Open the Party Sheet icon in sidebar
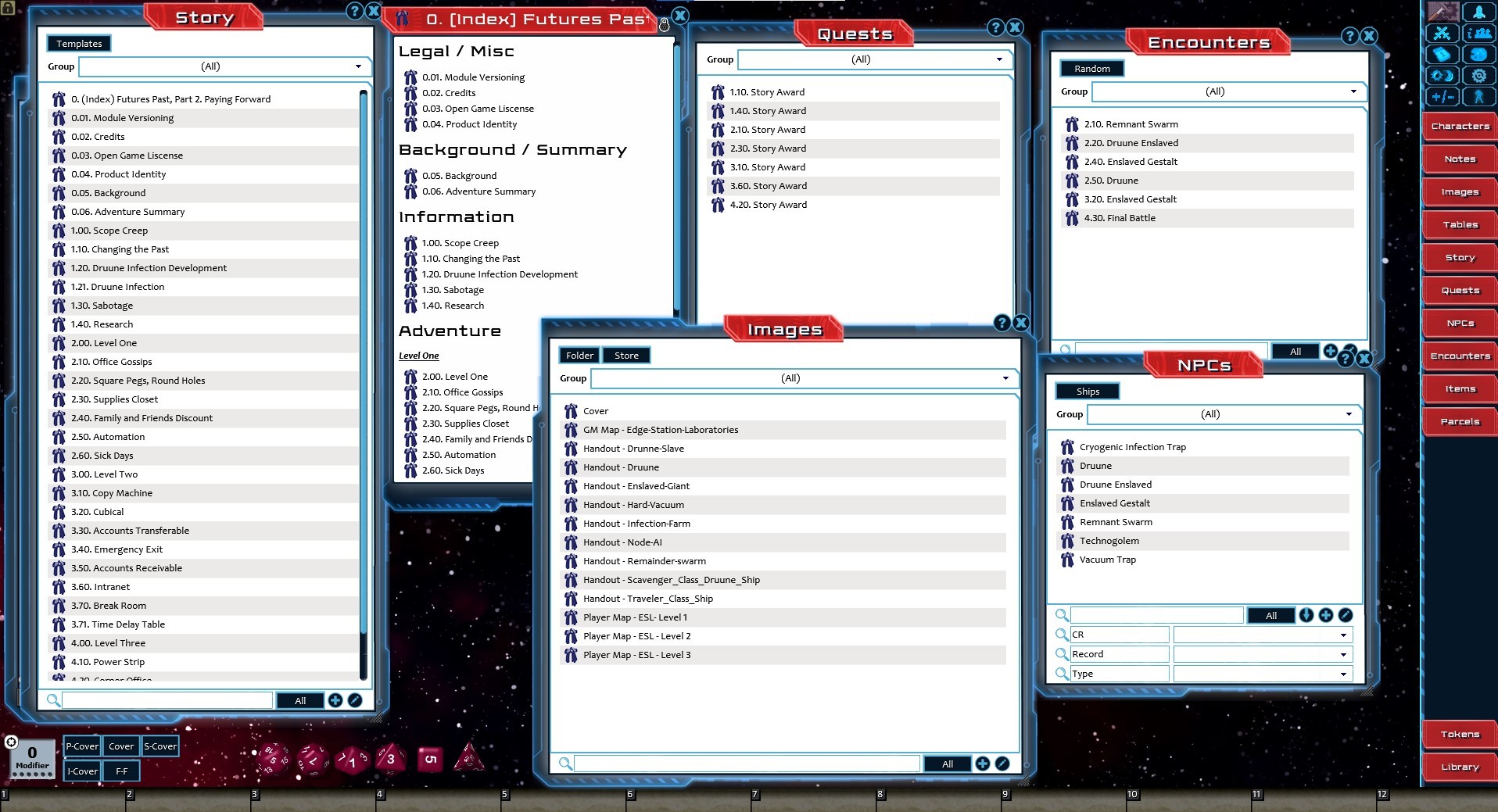1498x812 pixels. [1480, 34]
